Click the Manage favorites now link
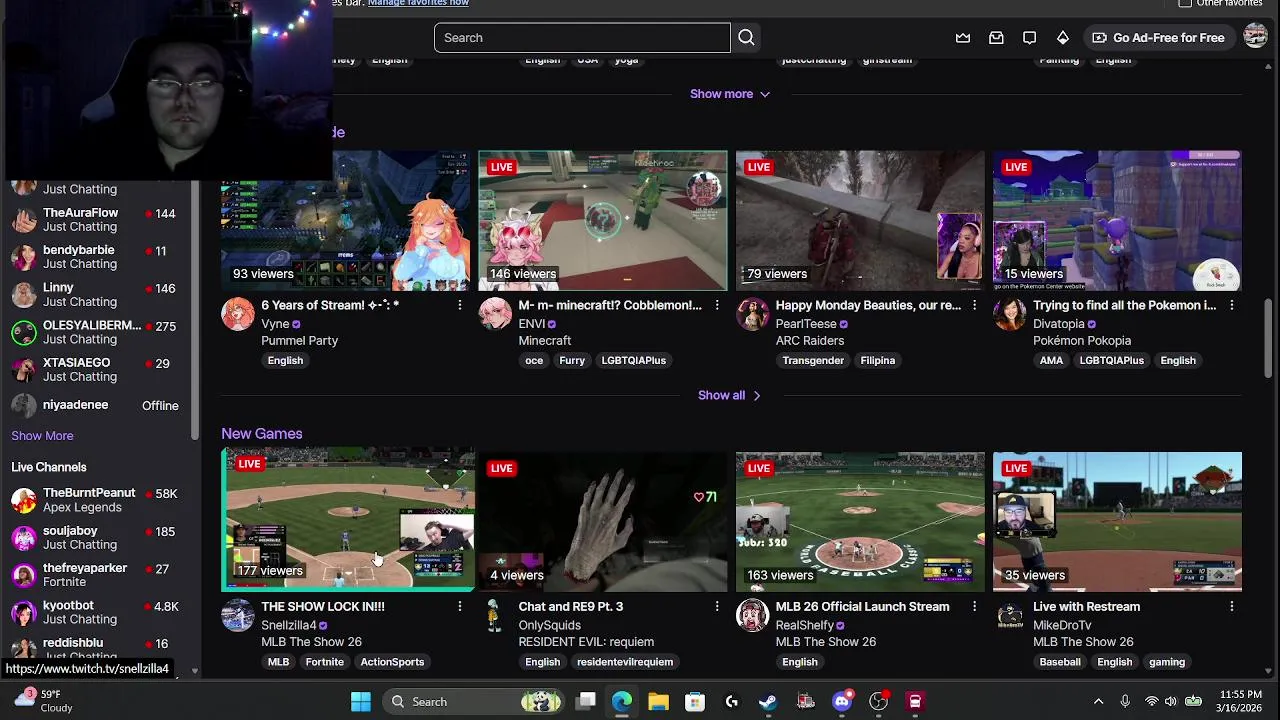The image size is (1280, 720). click(418, 4)
